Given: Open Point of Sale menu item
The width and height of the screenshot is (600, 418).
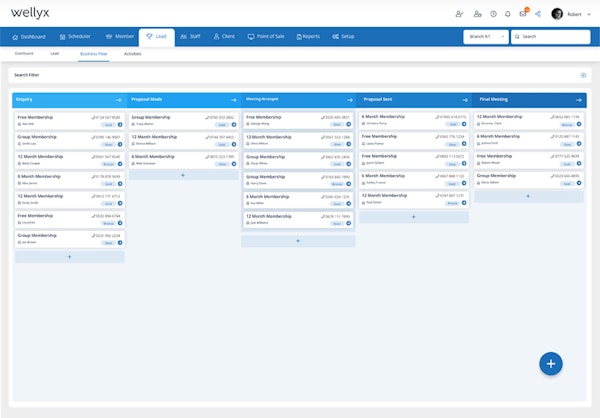Looking at the screenshot, I should 266,36.
